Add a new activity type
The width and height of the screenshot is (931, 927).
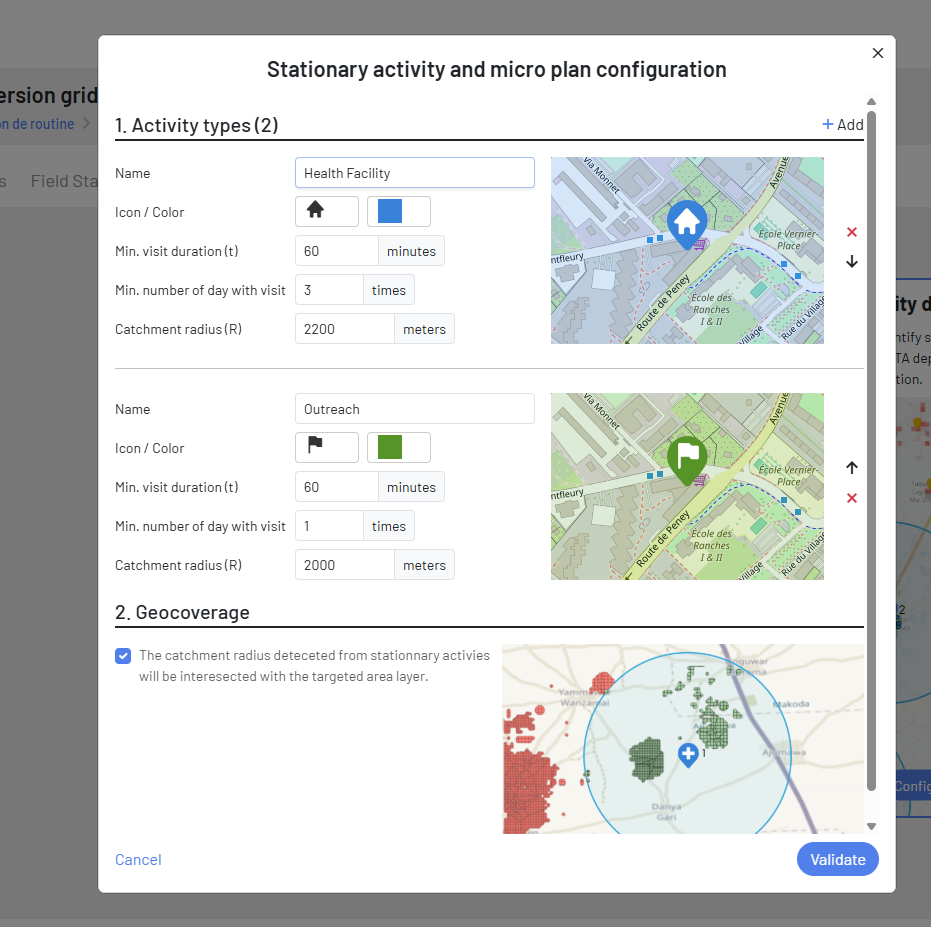[843, 125]
